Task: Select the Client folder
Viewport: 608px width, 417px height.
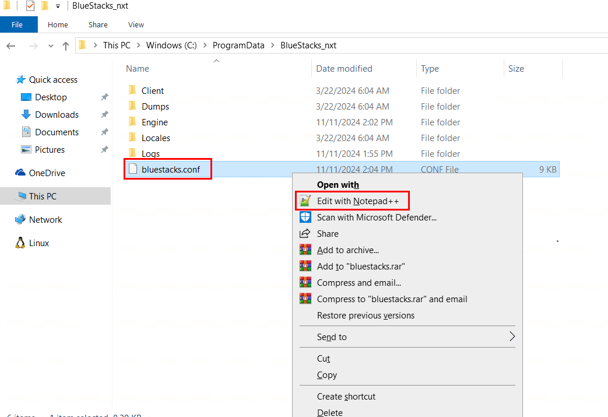Action: [x=152, y=90]
